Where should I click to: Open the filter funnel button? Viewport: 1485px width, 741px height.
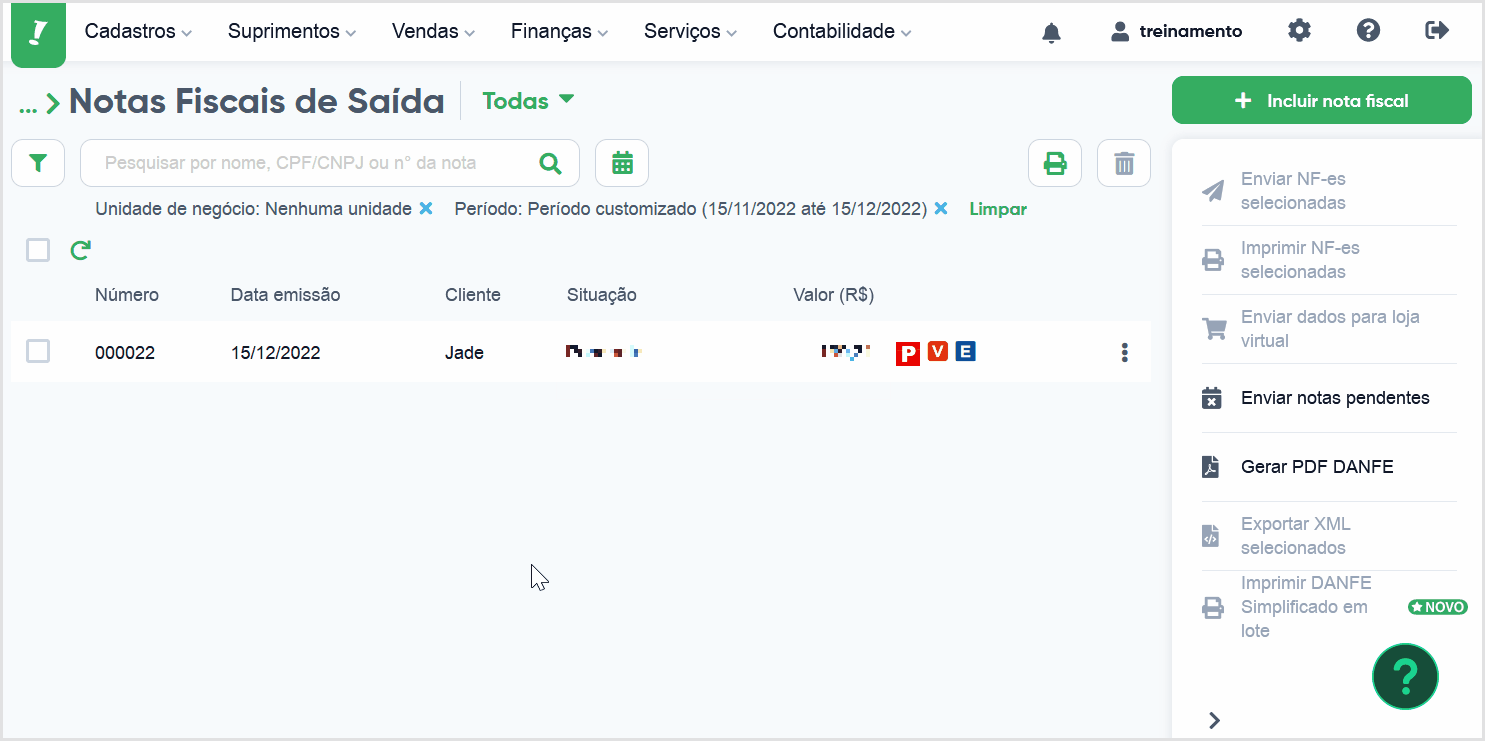[38, 163]
